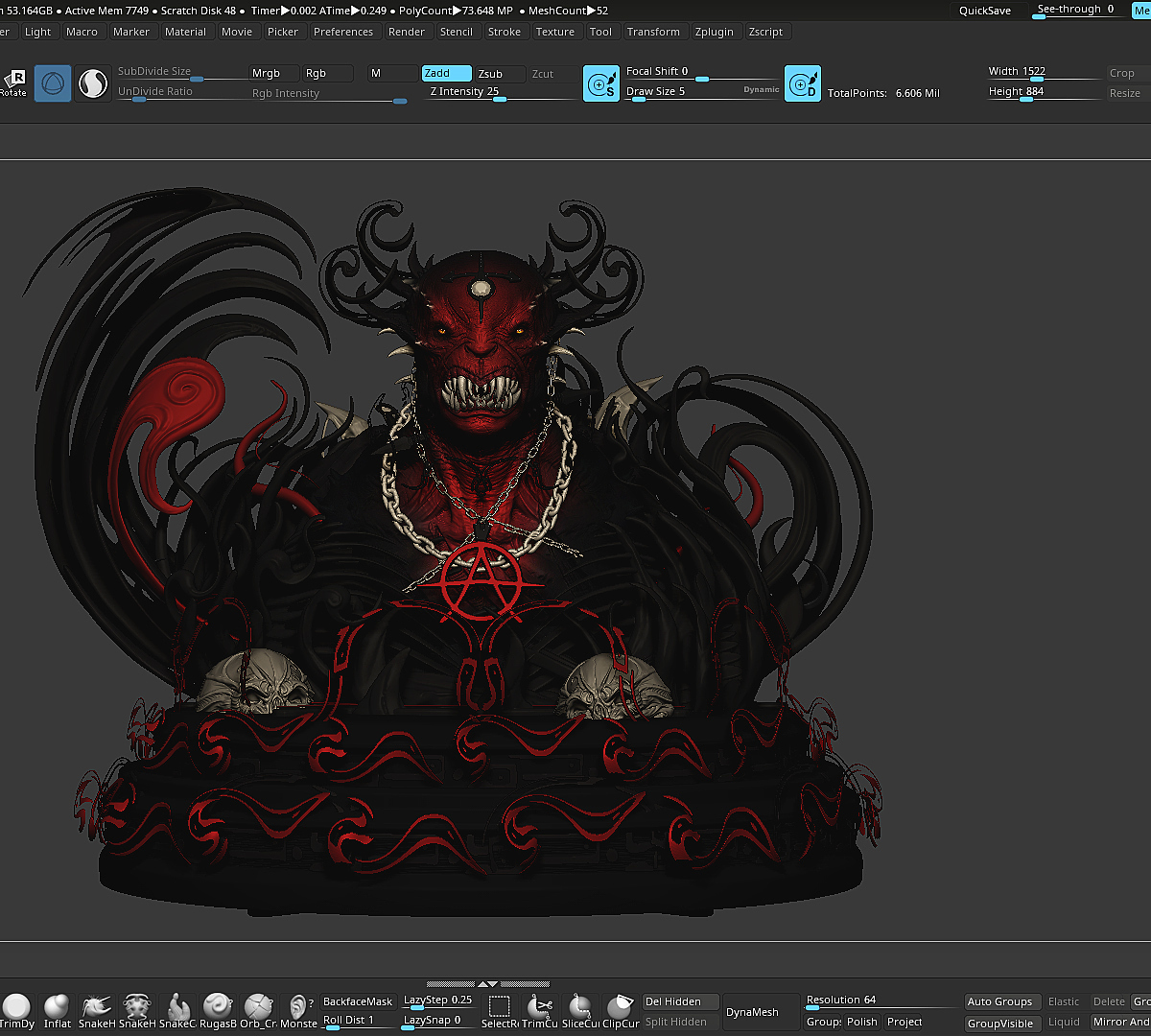
Task: Select the Inflat brush
Action: point(57,1012)
